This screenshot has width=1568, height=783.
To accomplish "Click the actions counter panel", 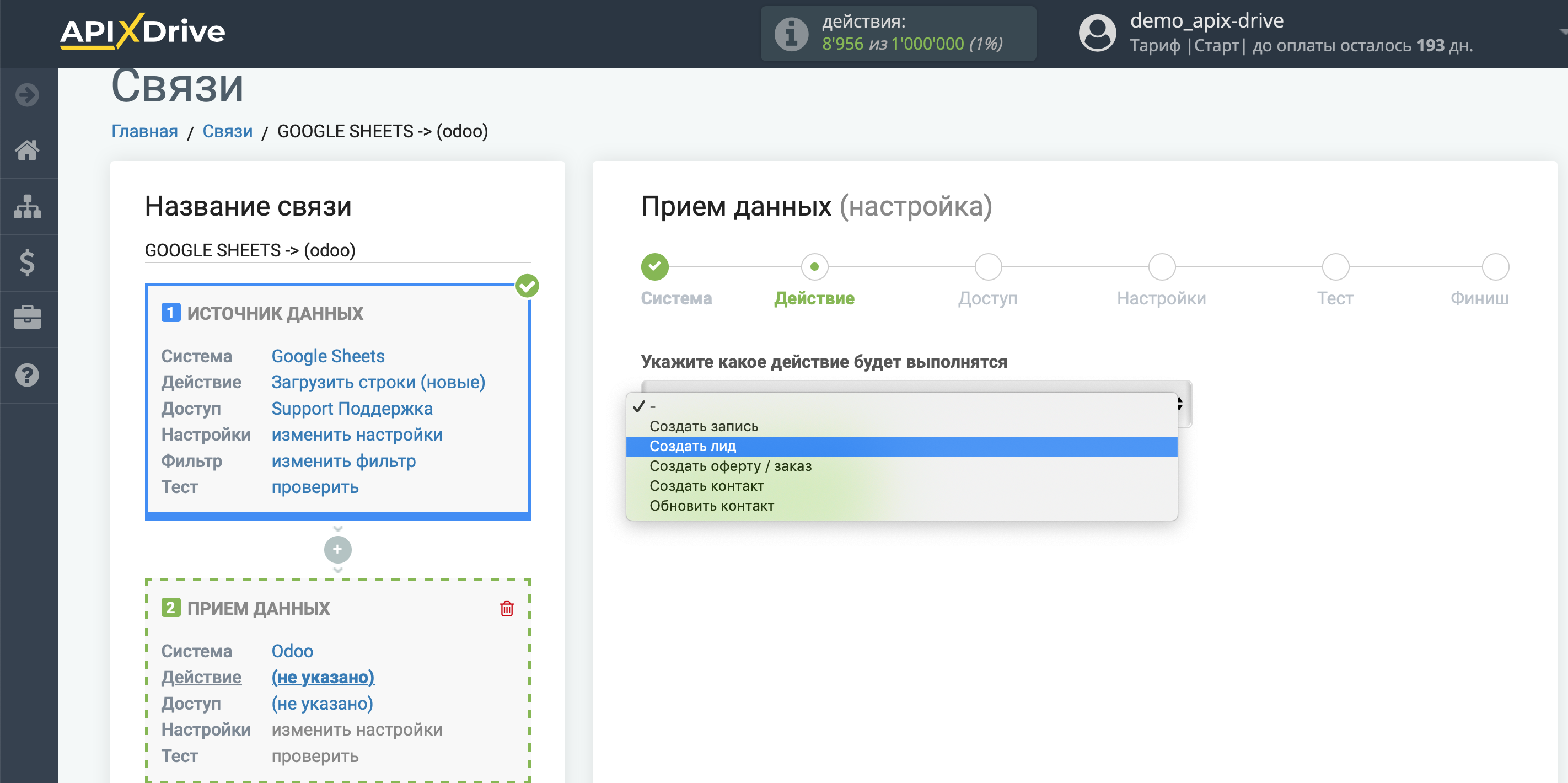I will coord(898,34).
